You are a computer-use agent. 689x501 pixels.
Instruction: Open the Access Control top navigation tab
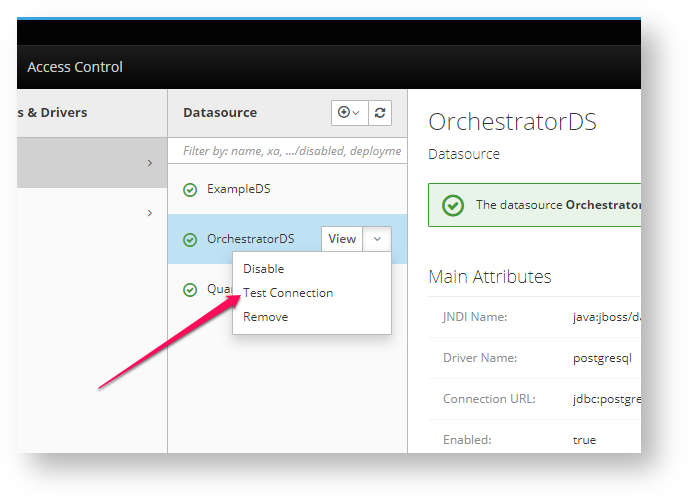[75, 67]
